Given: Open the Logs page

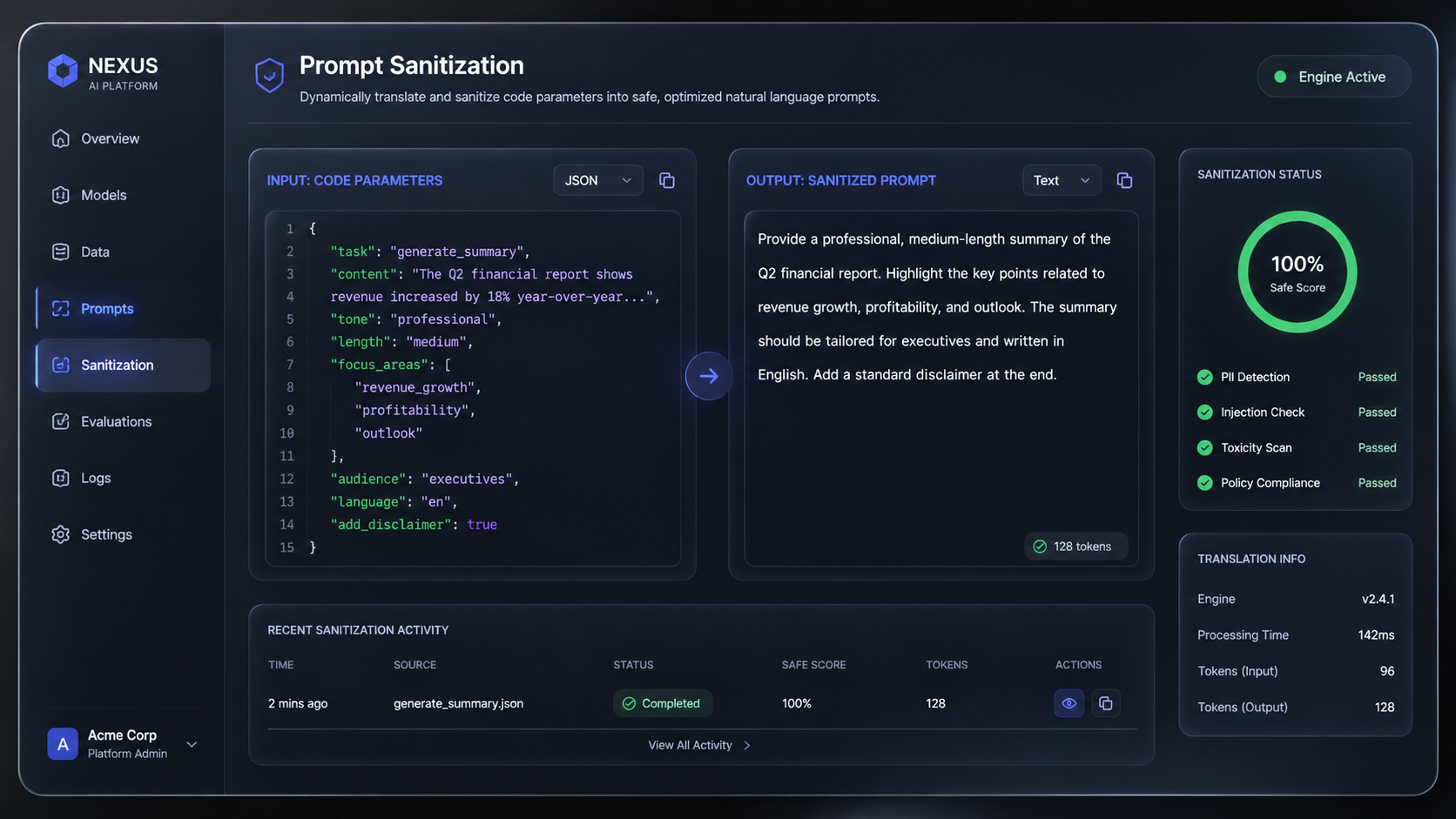Looking at the screenshot, I should [123, 478].
